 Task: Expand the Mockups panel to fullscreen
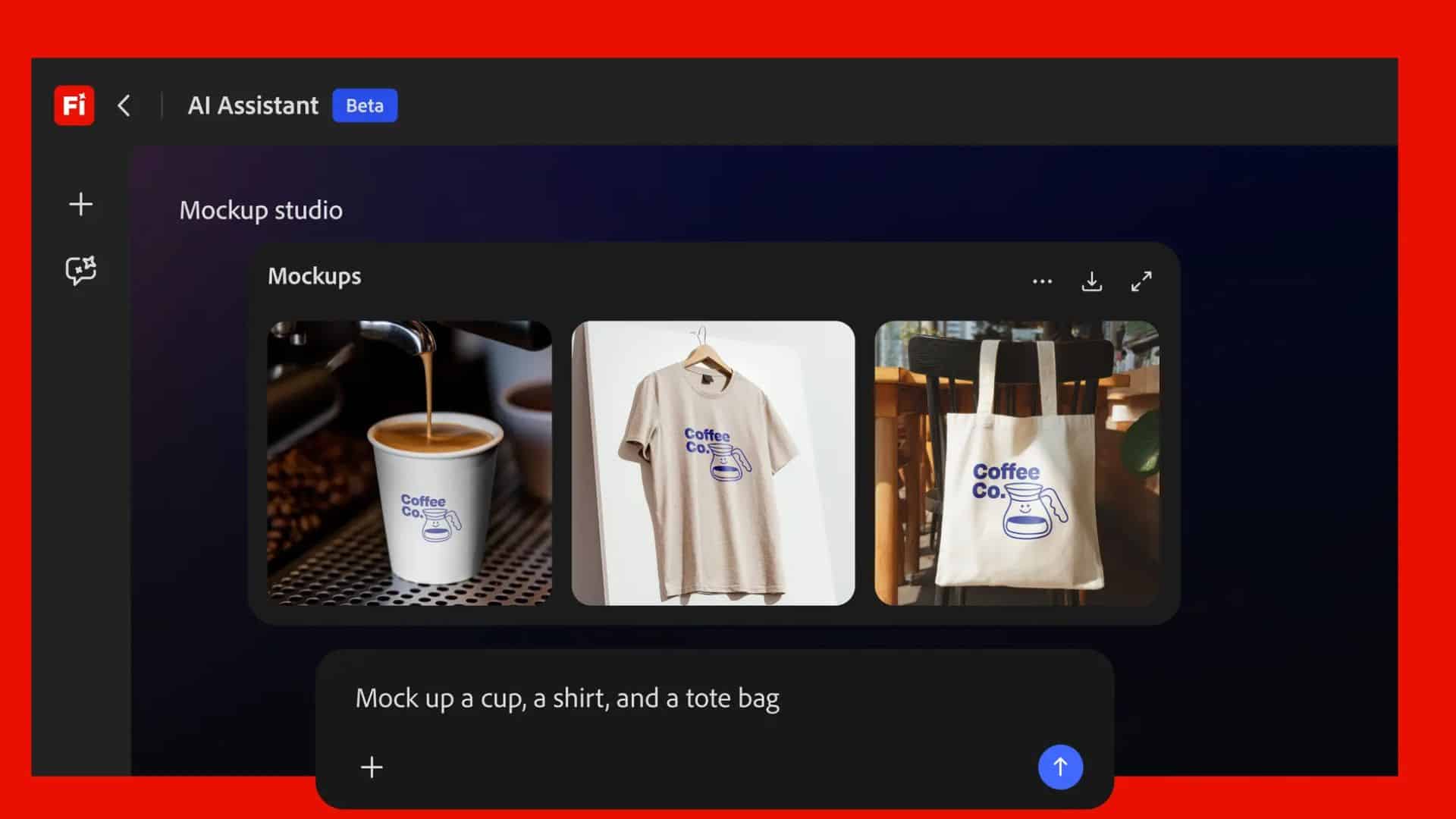coord(1141,281)
